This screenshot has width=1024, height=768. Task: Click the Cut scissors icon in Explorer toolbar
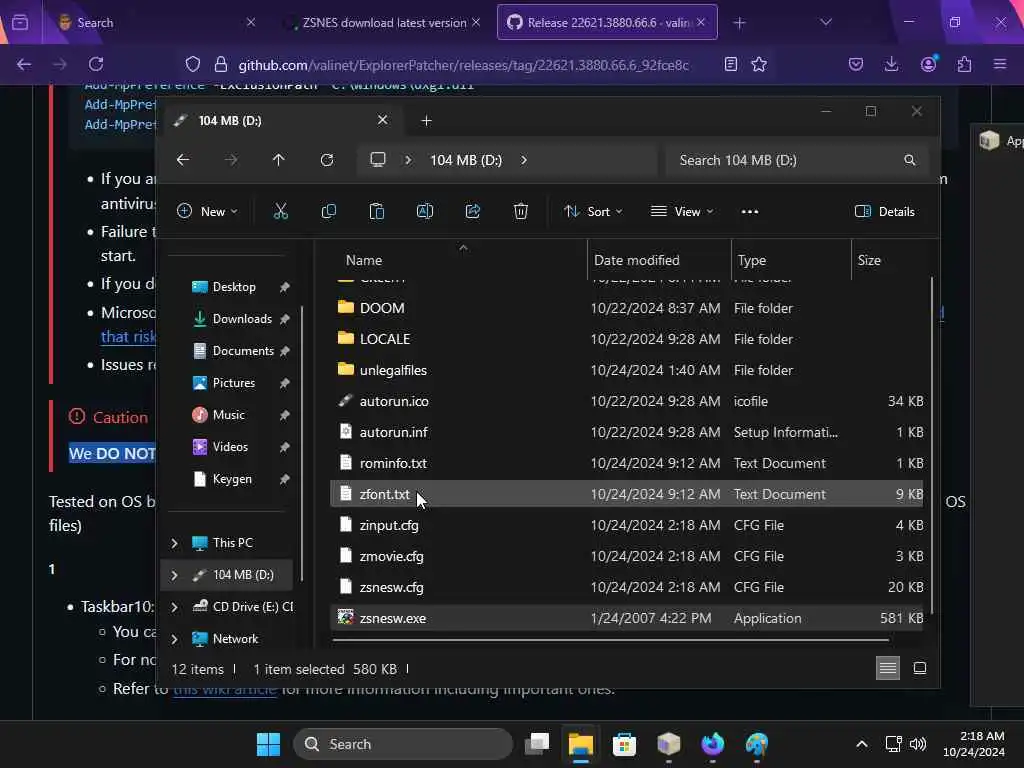click(281, 212)
